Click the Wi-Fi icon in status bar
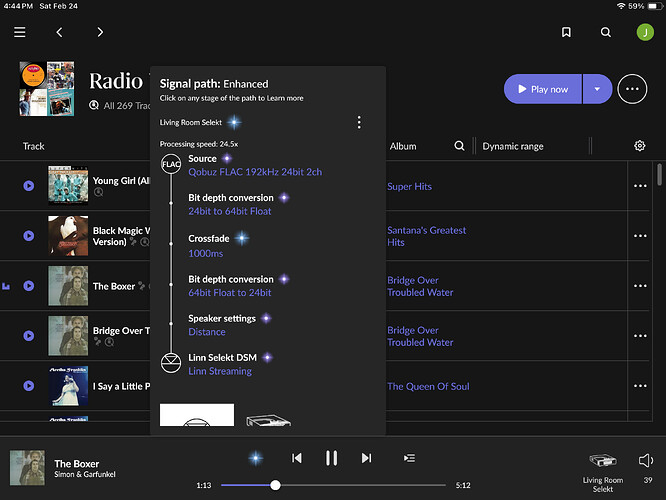 click(x=621, y=6)
